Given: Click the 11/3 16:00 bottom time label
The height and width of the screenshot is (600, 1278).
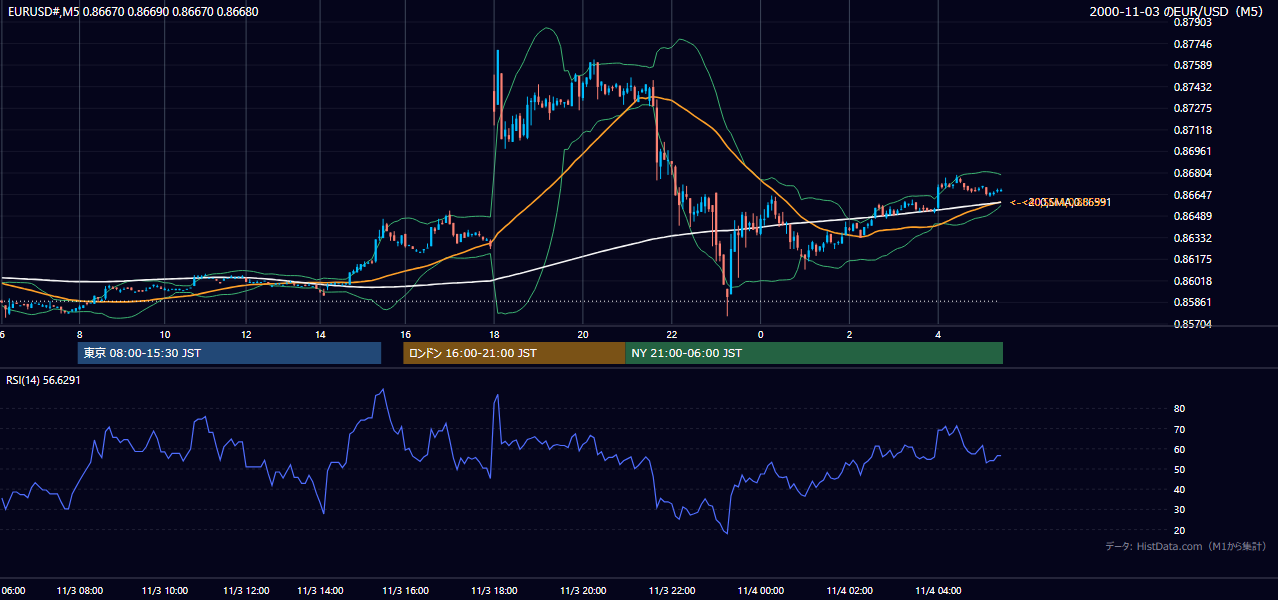Looking at the screenshot, I should click(405, 590).
